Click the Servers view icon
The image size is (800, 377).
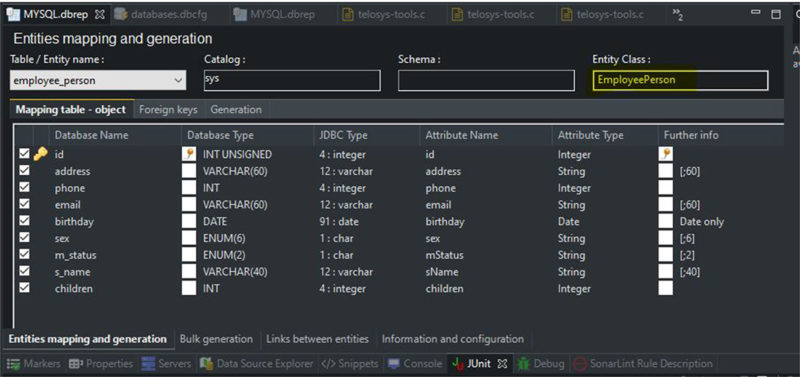tap(148, 364)
